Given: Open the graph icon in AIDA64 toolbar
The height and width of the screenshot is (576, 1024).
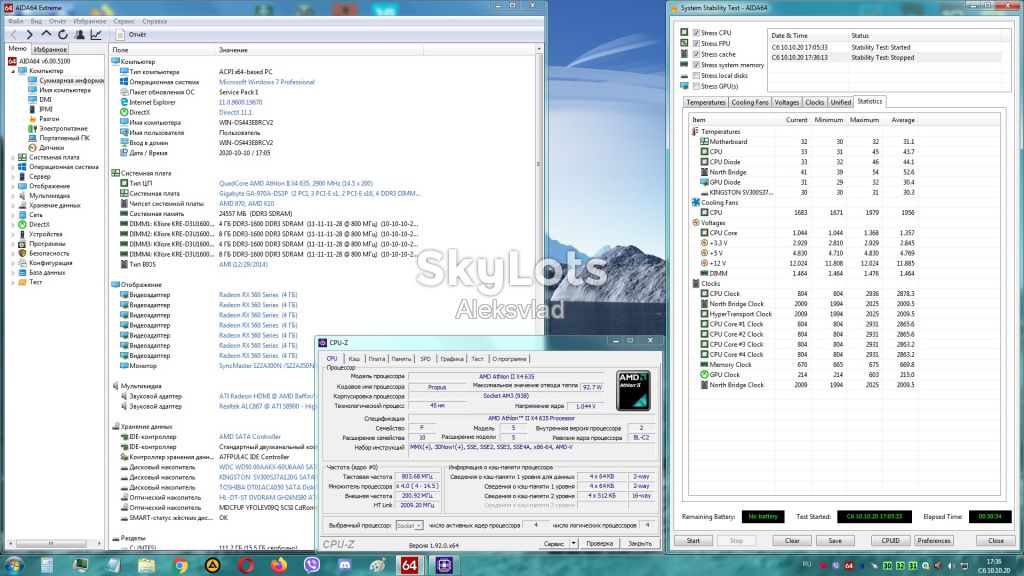Looking at the screenshot, I should pyautogui.click(x=96, y=35).
